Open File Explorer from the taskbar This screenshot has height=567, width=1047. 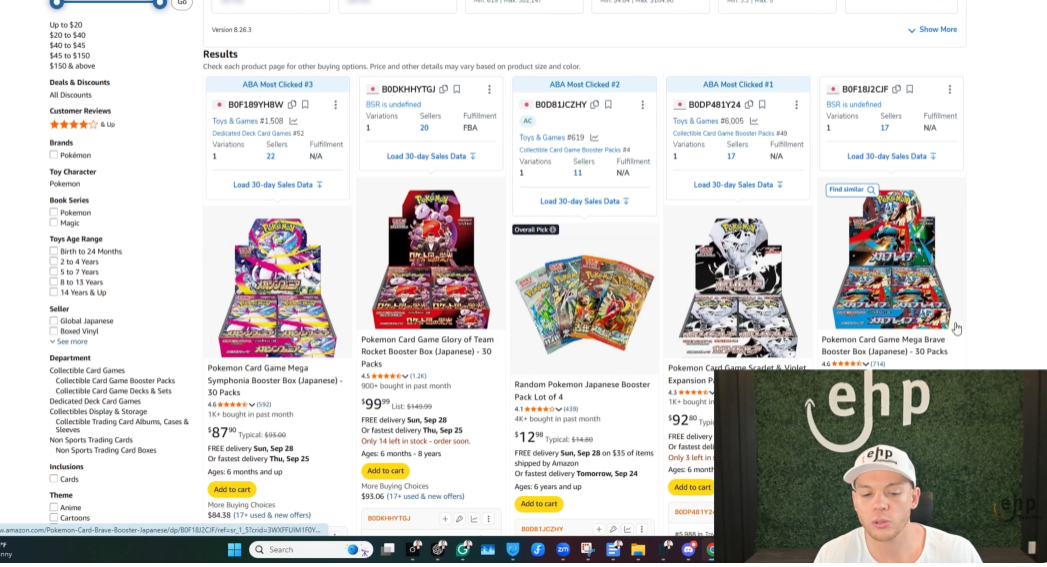click(638, 550)
